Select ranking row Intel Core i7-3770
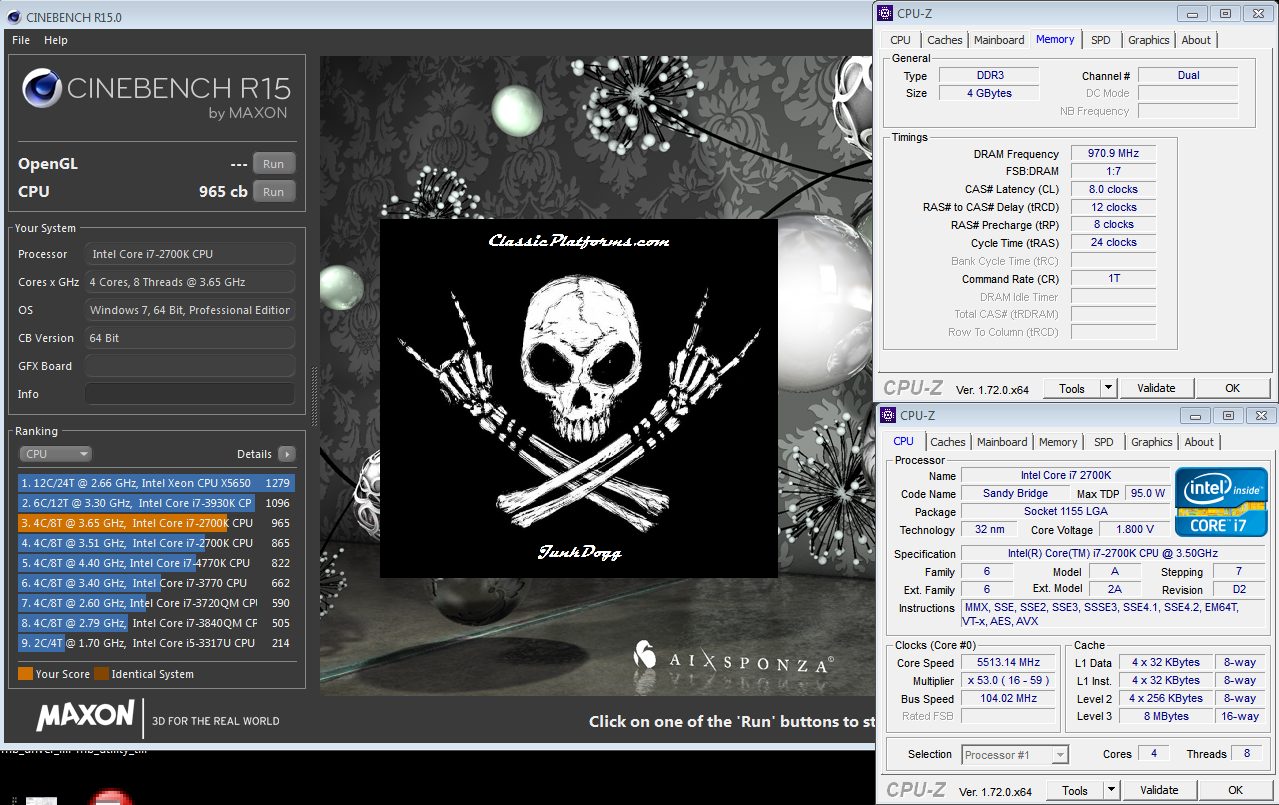Screen dimensions: 1279x805 click(x=157, y=583)
